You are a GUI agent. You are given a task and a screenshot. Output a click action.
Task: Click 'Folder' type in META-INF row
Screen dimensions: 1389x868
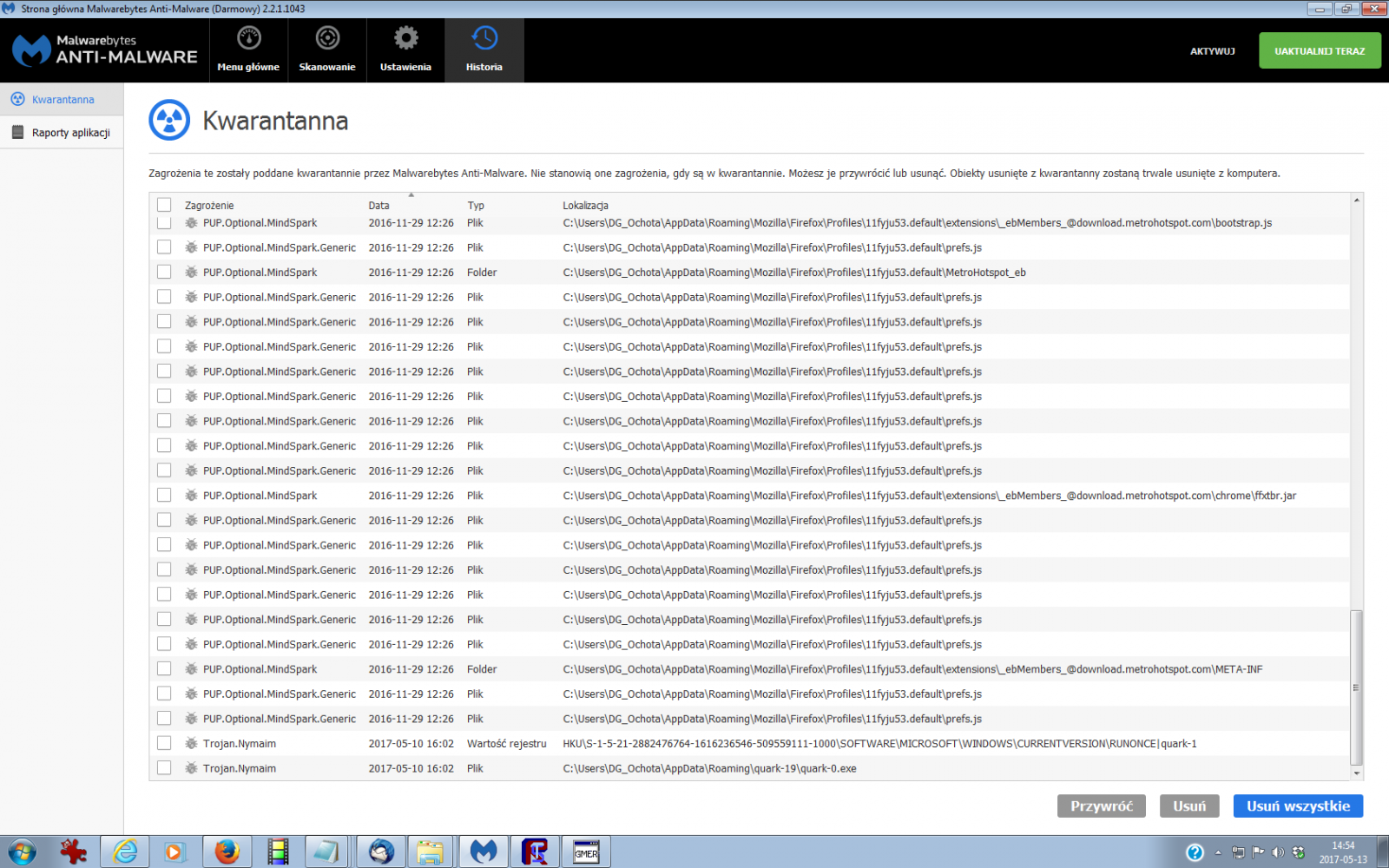(482, 669)
